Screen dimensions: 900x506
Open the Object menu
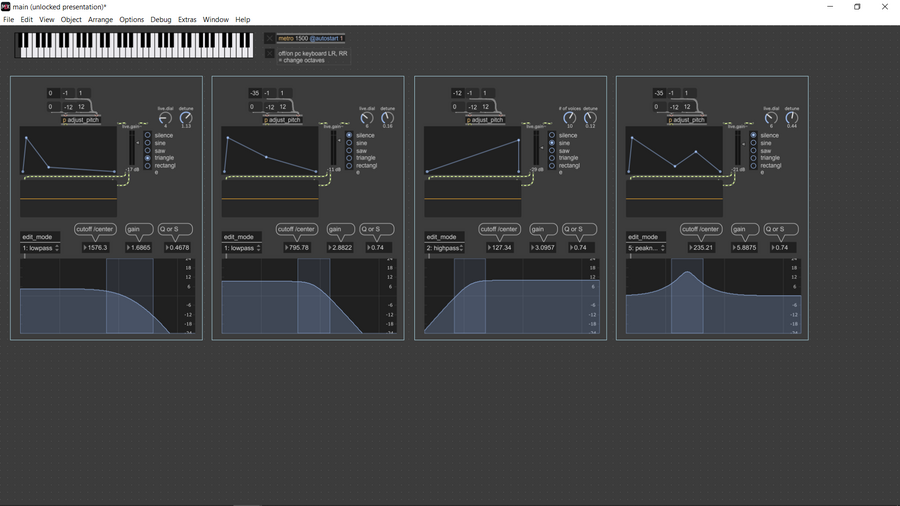[71, 20]
